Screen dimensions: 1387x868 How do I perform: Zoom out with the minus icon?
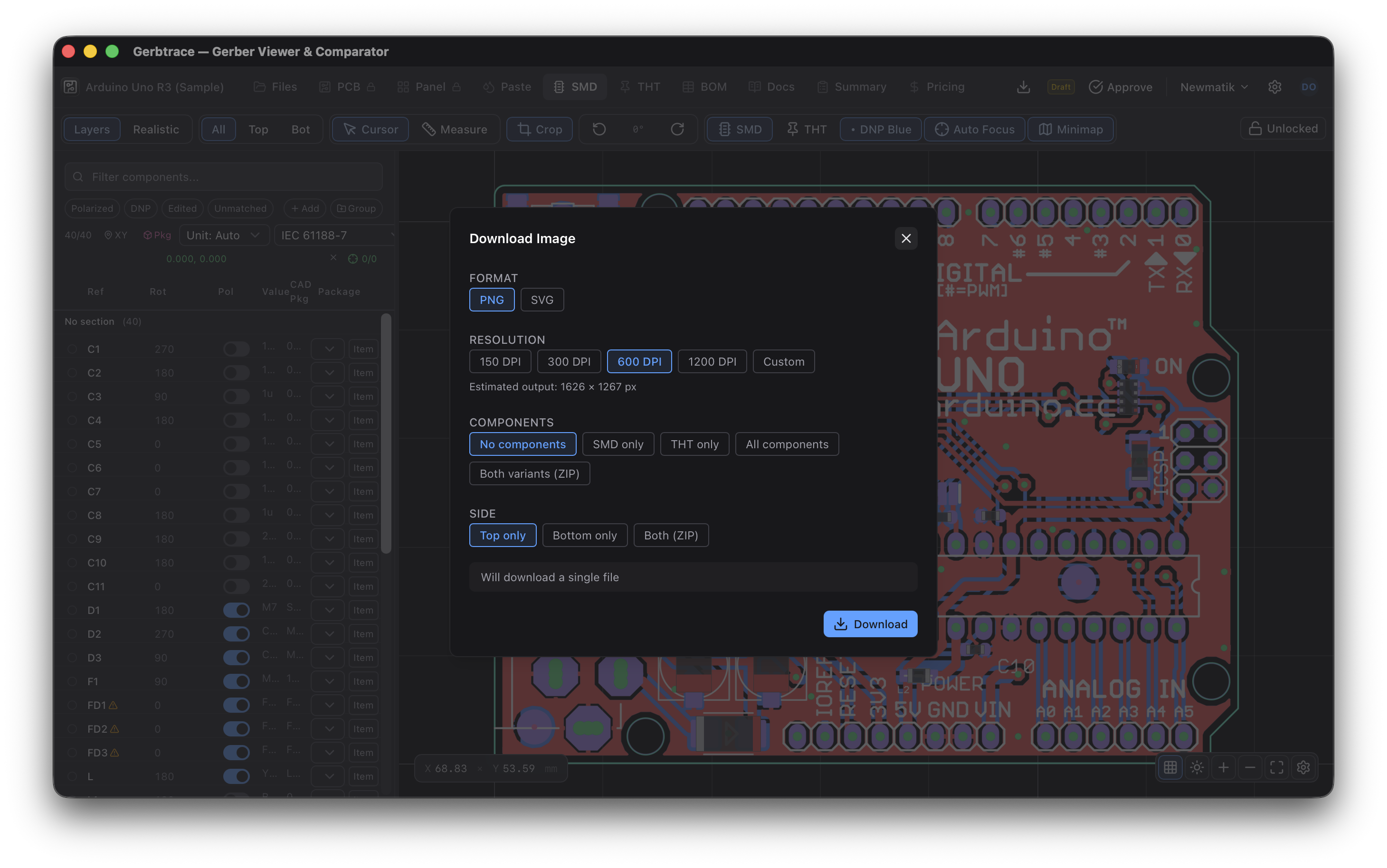tap(1250, 767)
